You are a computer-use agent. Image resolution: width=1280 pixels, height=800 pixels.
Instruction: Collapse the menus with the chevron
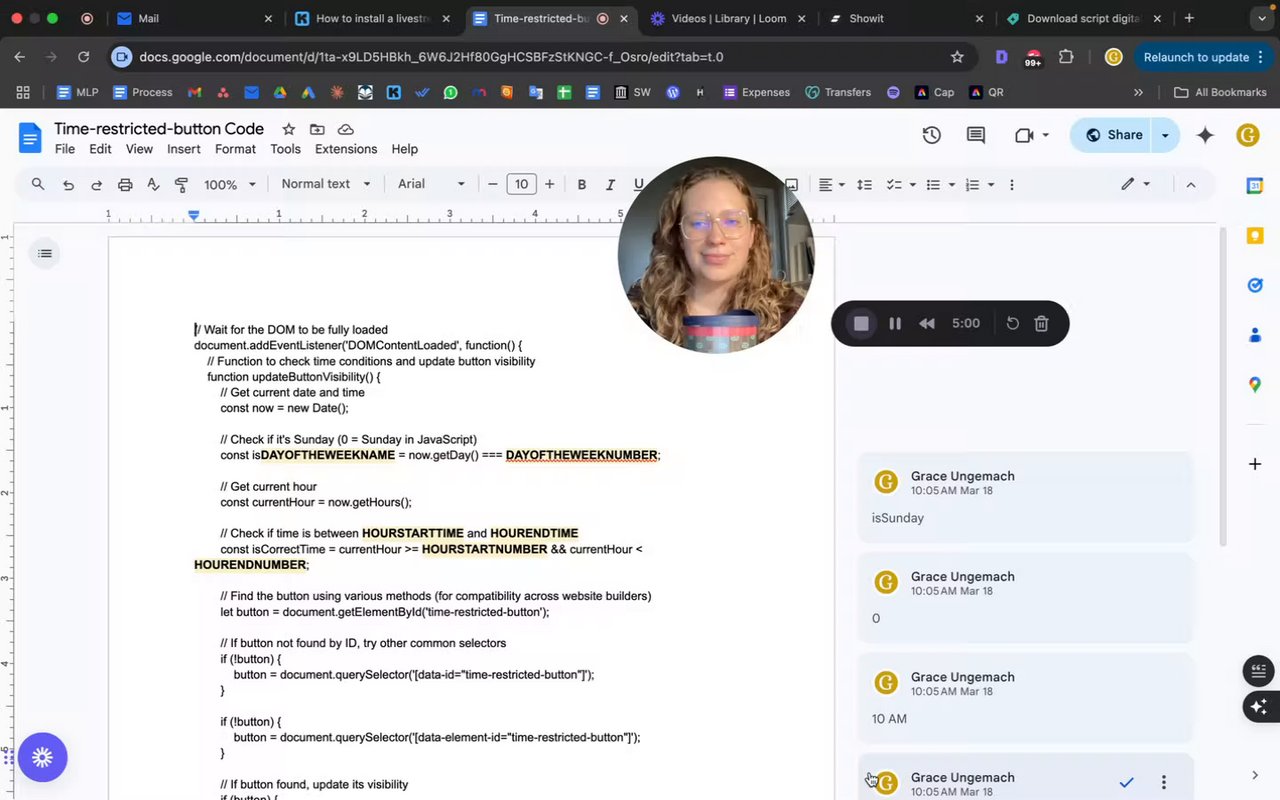click(x=1190, y=184)
